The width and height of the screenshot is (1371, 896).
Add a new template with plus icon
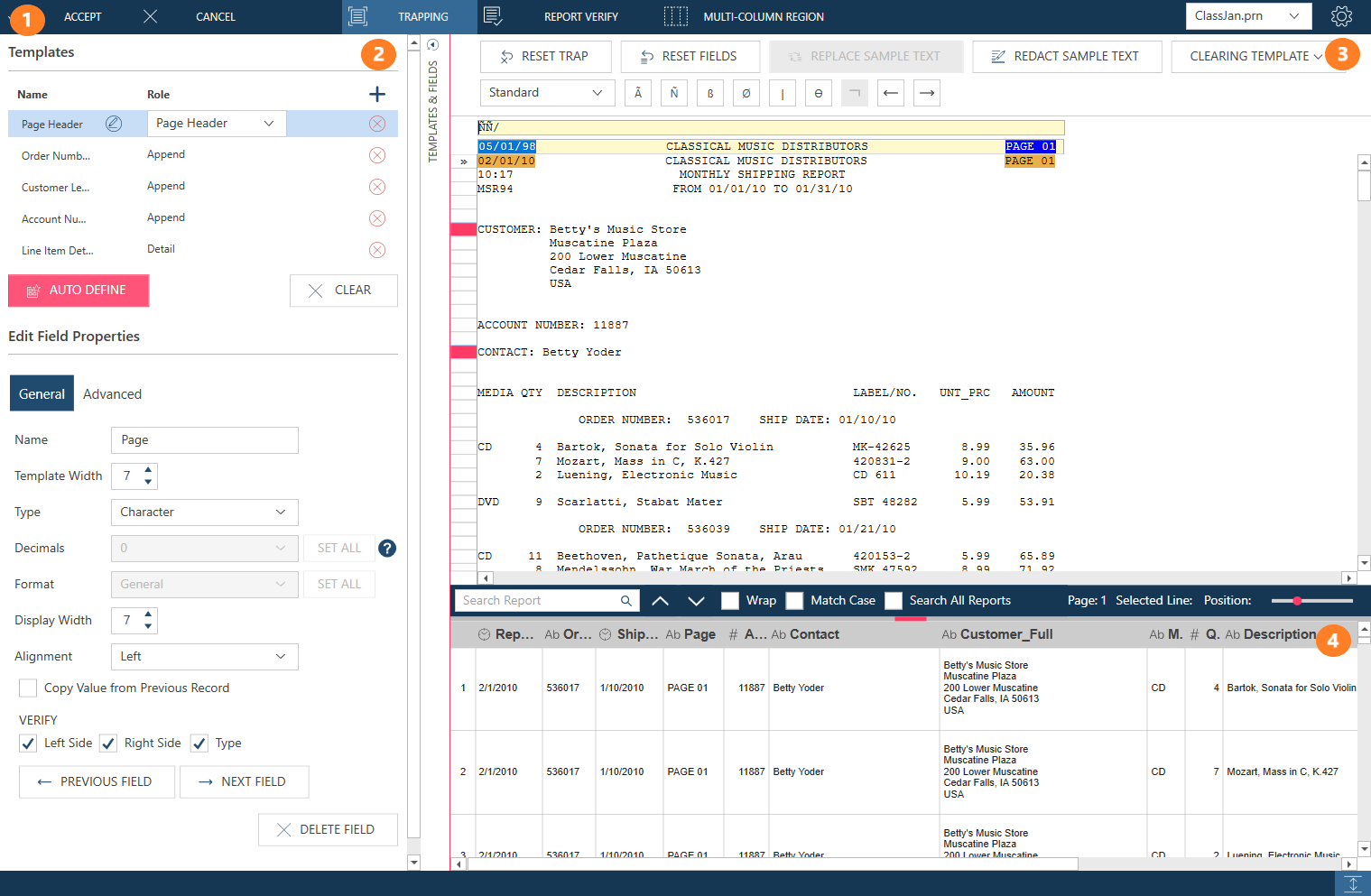(377, 94)
